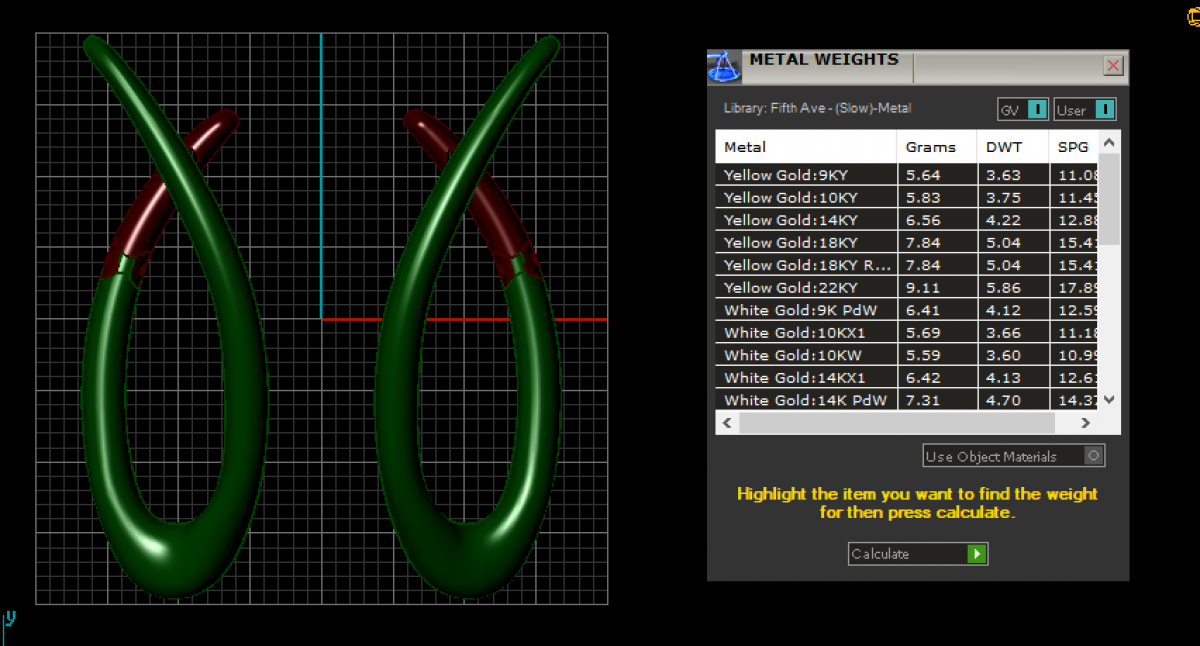Toggle the User library switch
The width and height of the screenshot is (1200, 646).
[x=1103, y=110]
